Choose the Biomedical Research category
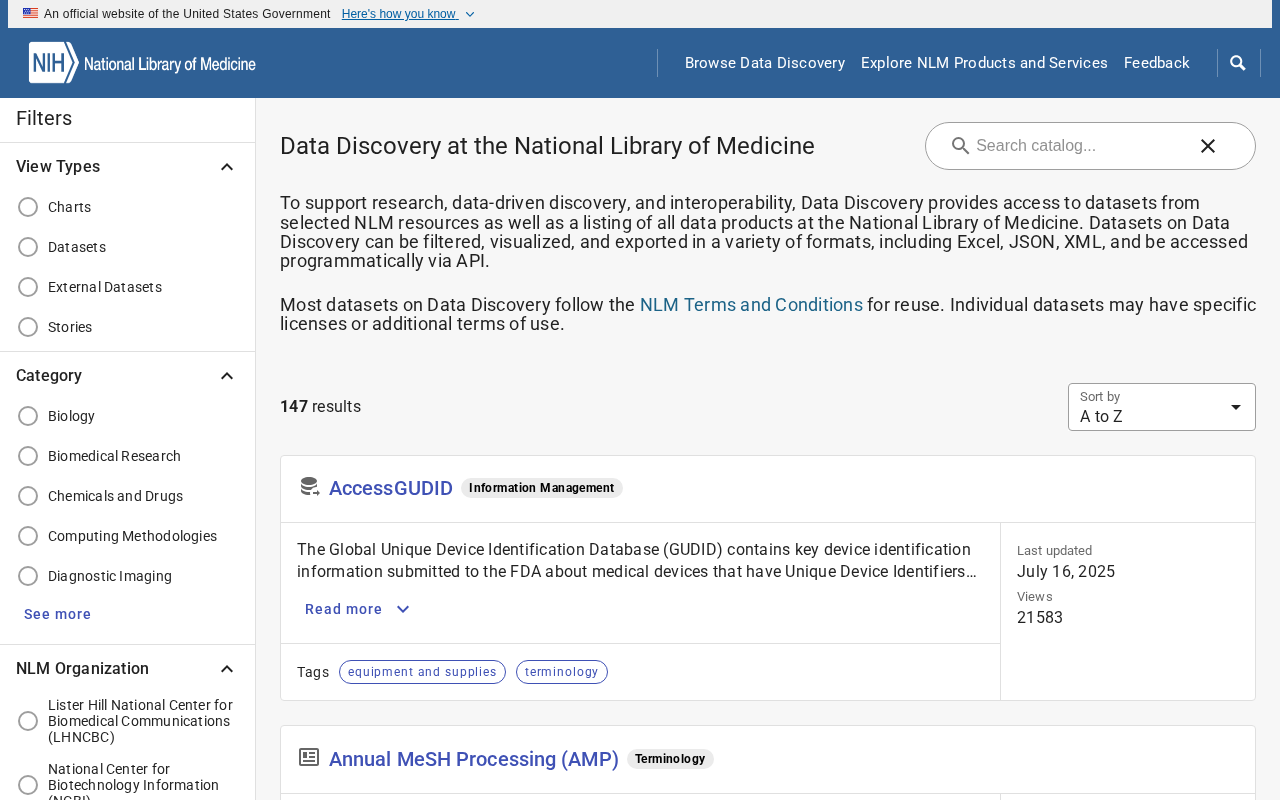Image resolution: width=1280 pixels, height=800 pixels. coord(28,456)
